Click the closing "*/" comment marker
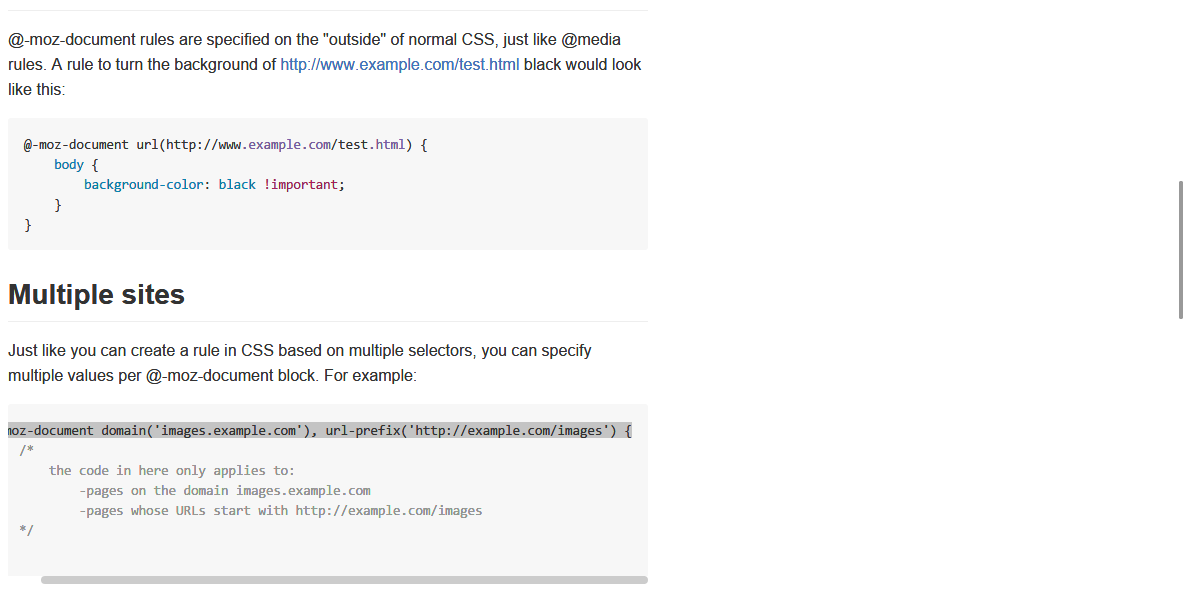Screen dimensions: 1185x595 [x=26, y=531]
